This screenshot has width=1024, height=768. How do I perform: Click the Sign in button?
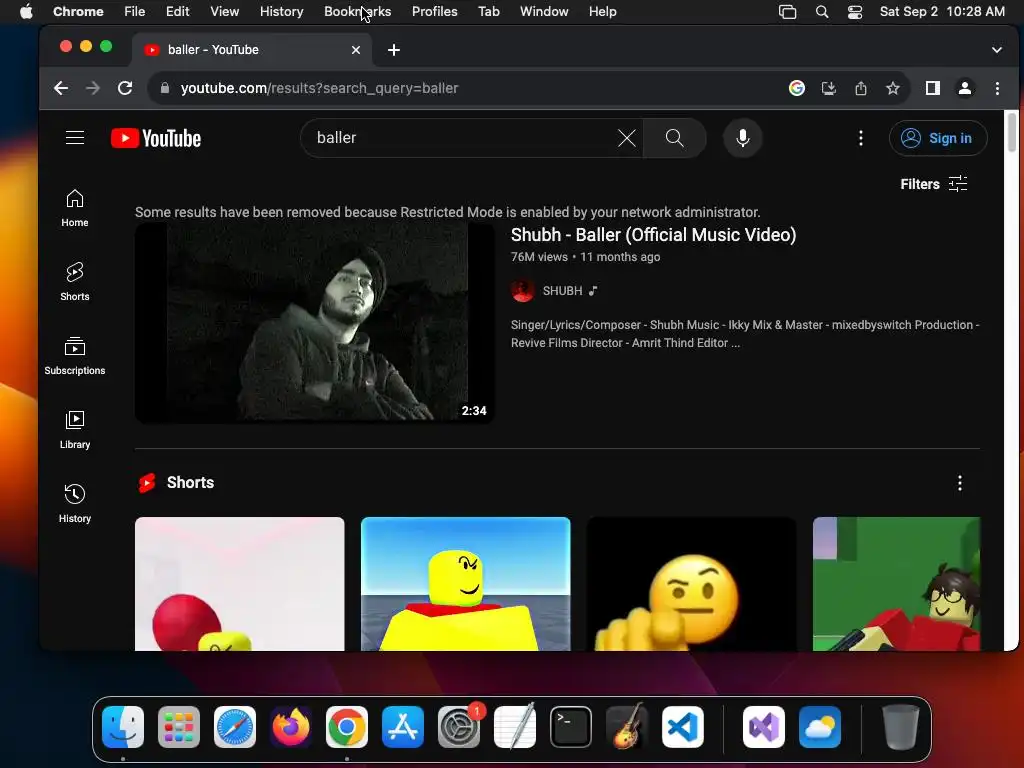tap(938, 138)
